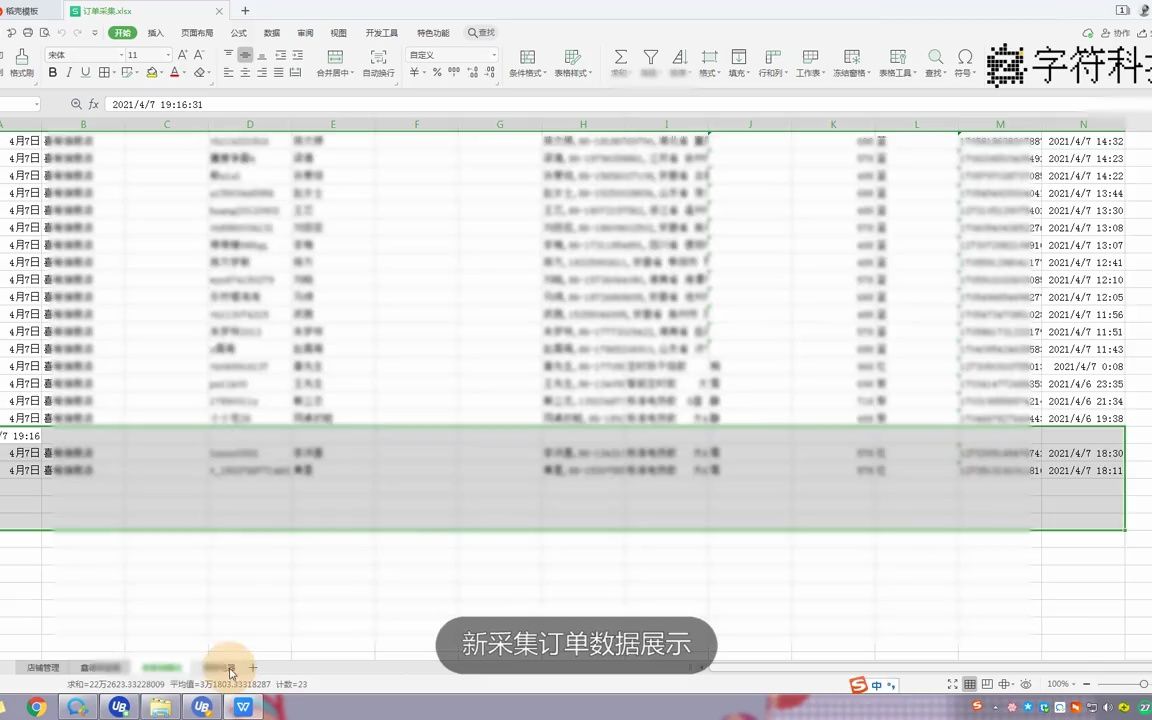Toggle bold formatting
Screen dimensions: 1152x720
[x=52, y=73]
